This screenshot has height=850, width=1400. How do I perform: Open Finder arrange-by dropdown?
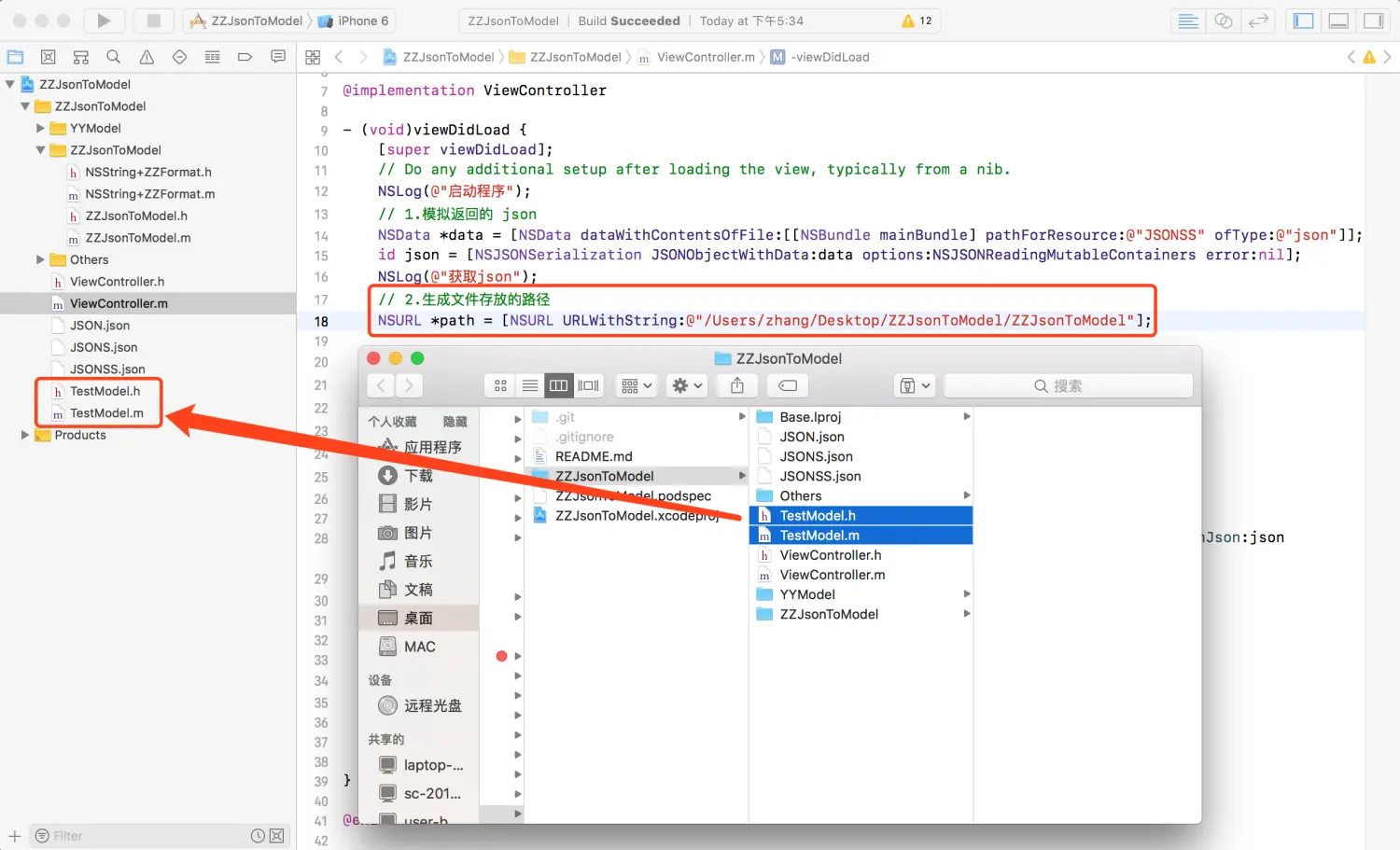pyautogui.click(x=637, y=385)
